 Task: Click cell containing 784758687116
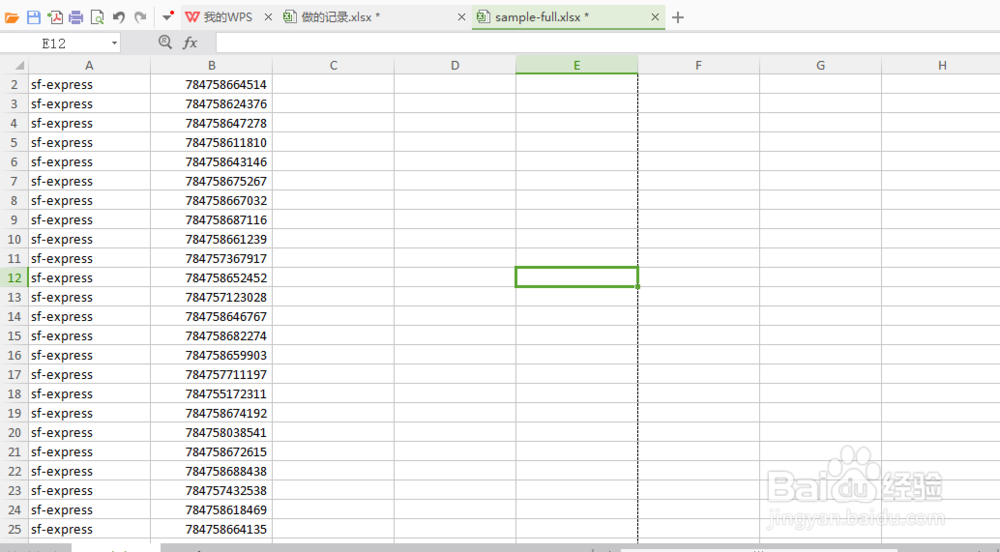(x=211, y=220)
